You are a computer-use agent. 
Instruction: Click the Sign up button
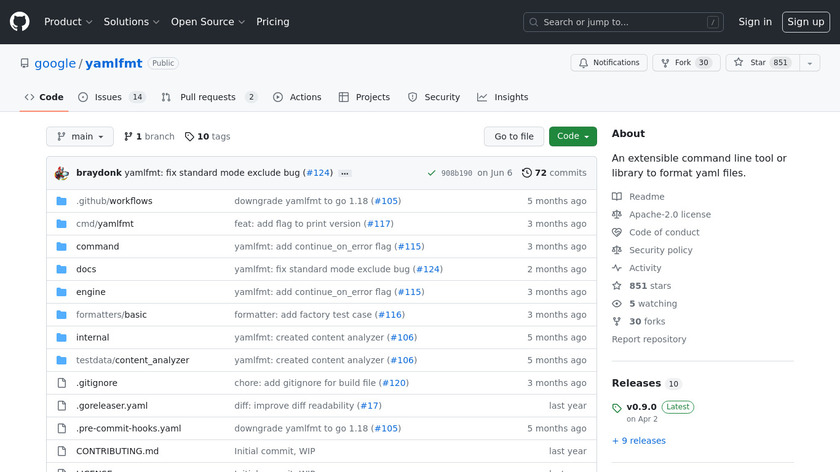click(806, 22)
